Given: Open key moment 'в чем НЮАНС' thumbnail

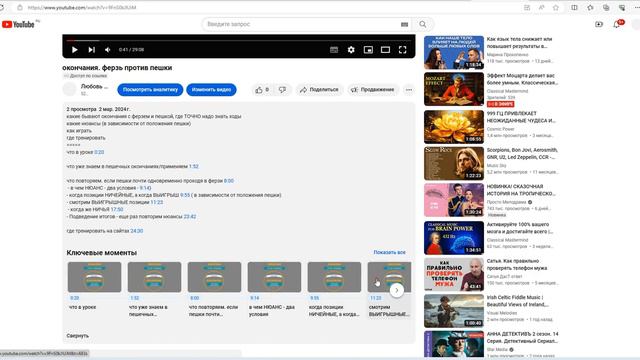Looking at the screenshot, I should tap(274, 277).
